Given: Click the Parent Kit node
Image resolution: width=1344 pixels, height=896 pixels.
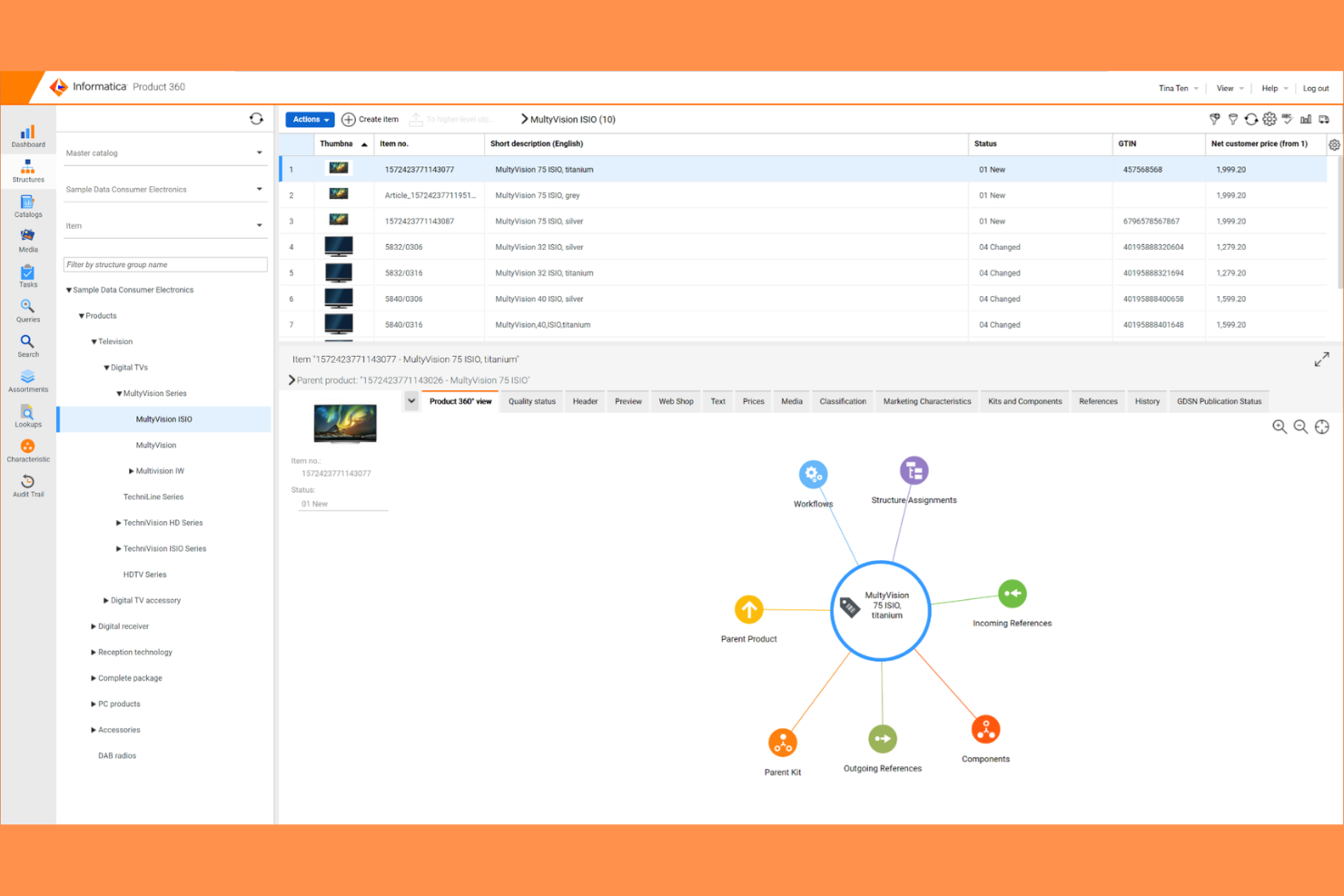Looking at the screenshot, I should [782, 743].
